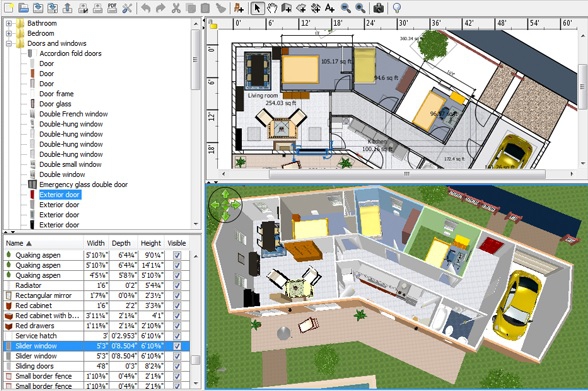Image resolution: width=588 pixels, height=391 pixels.
Task: Toggle visibility of Sliding doors
Action: (x=177, y=366)
